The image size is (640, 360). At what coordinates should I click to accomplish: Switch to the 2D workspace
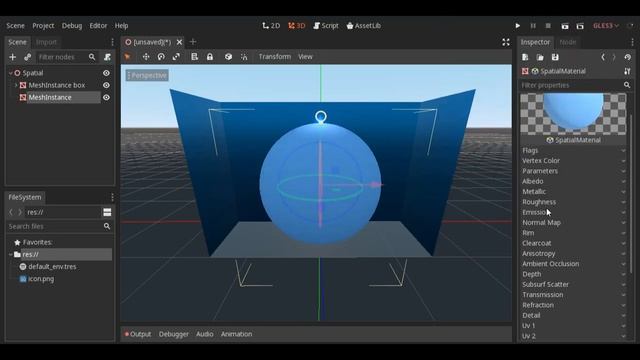pos(271,26)
